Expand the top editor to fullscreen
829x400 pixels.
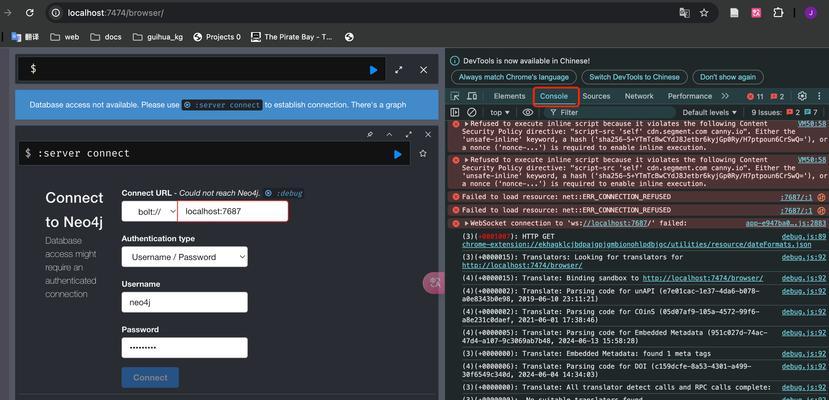pyautogui.click(x=399, y=70)
